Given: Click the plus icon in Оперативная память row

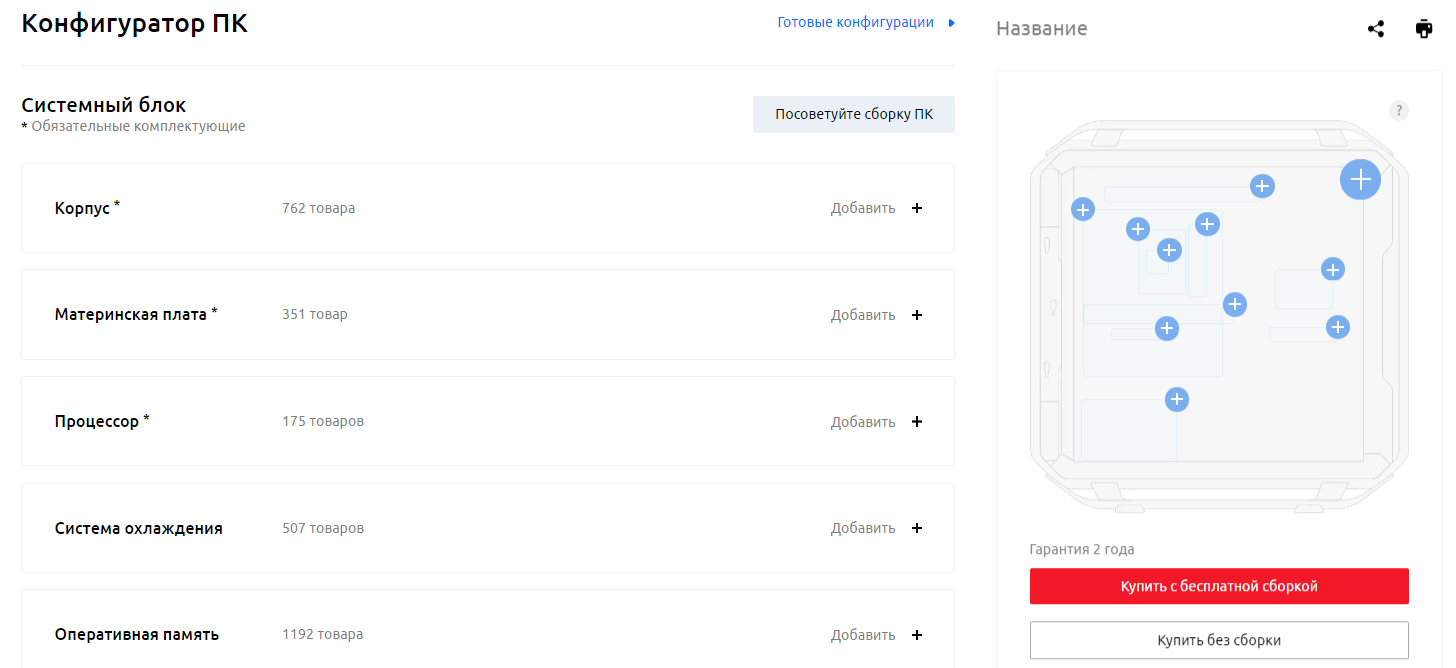Looking at the screenshot, I should [917, 635].
